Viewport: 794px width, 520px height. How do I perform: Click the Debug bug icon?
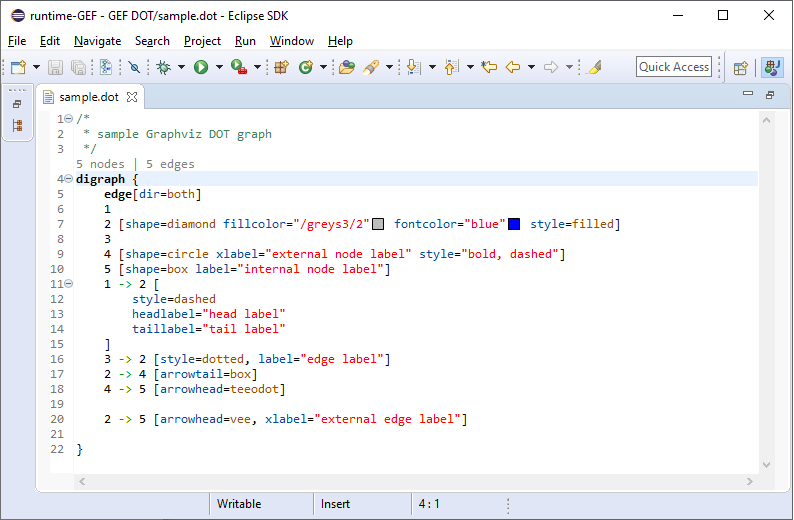[164, 67]
